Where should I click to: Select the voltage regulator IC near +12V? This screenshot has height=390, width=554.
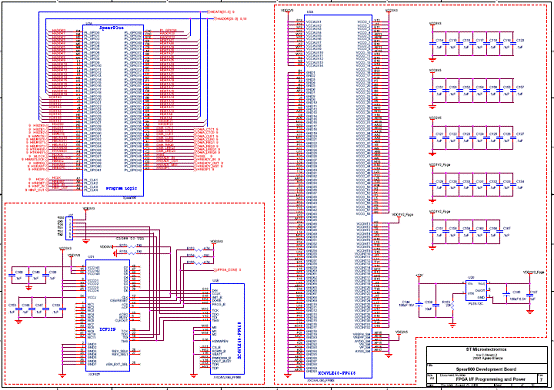click(475, 291)
